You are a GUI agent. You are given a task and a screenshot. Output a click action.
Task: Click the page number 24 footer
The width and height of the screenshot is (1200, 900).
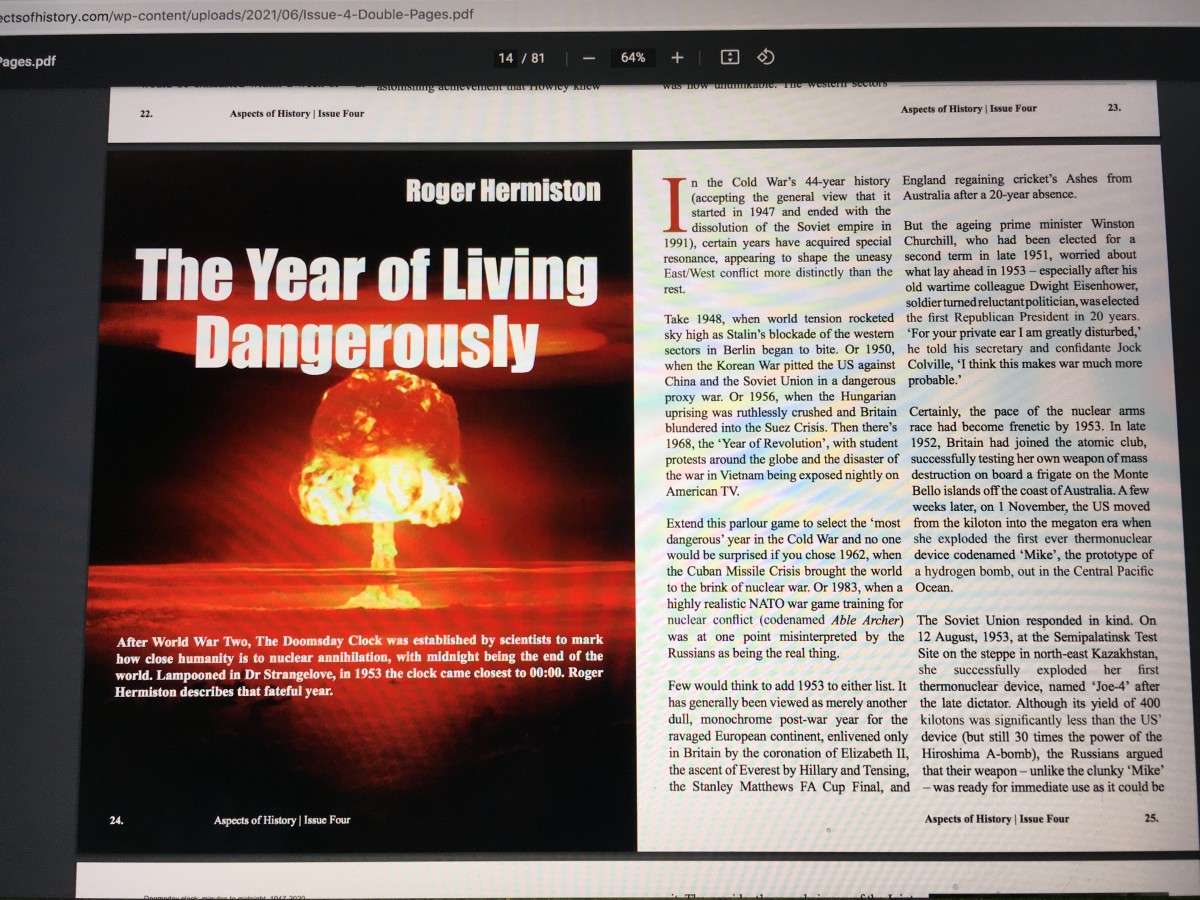[117, 820]
